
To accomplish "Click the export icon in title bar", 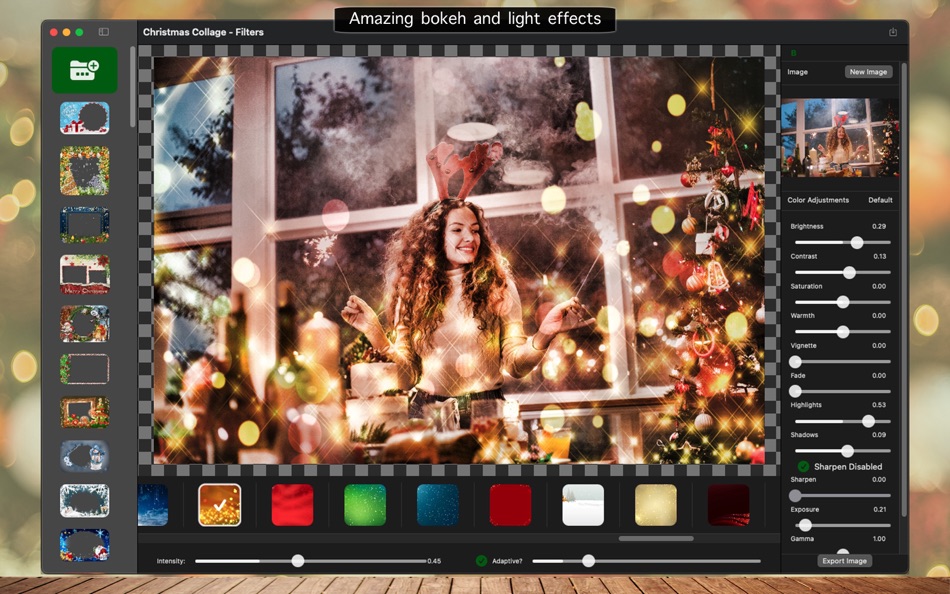I will [x=892, y=32].
